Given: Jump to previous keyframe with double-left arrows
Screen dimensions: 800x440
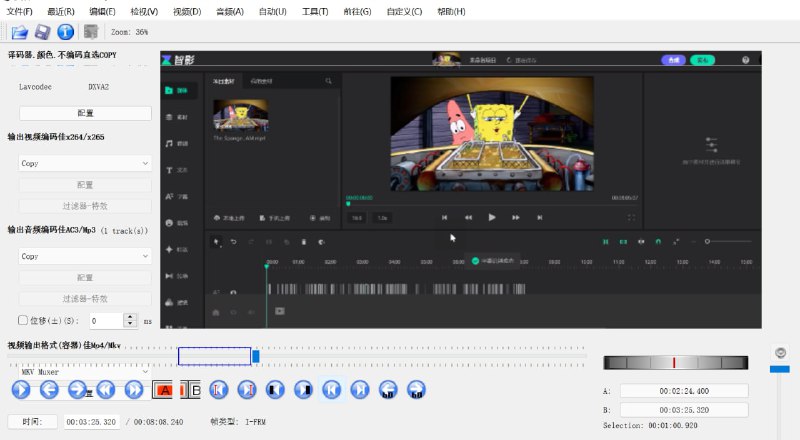Looking at the screenshot, I should (106, 390).
